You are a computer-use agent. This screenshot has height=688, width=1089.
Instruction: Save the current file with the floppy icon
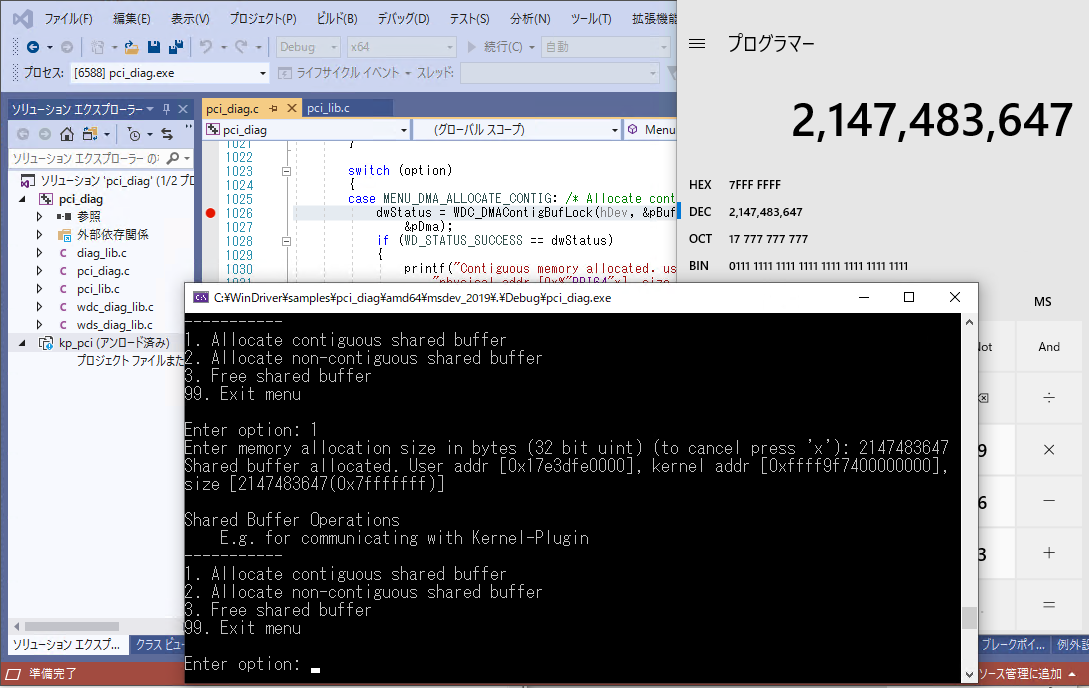154,47
